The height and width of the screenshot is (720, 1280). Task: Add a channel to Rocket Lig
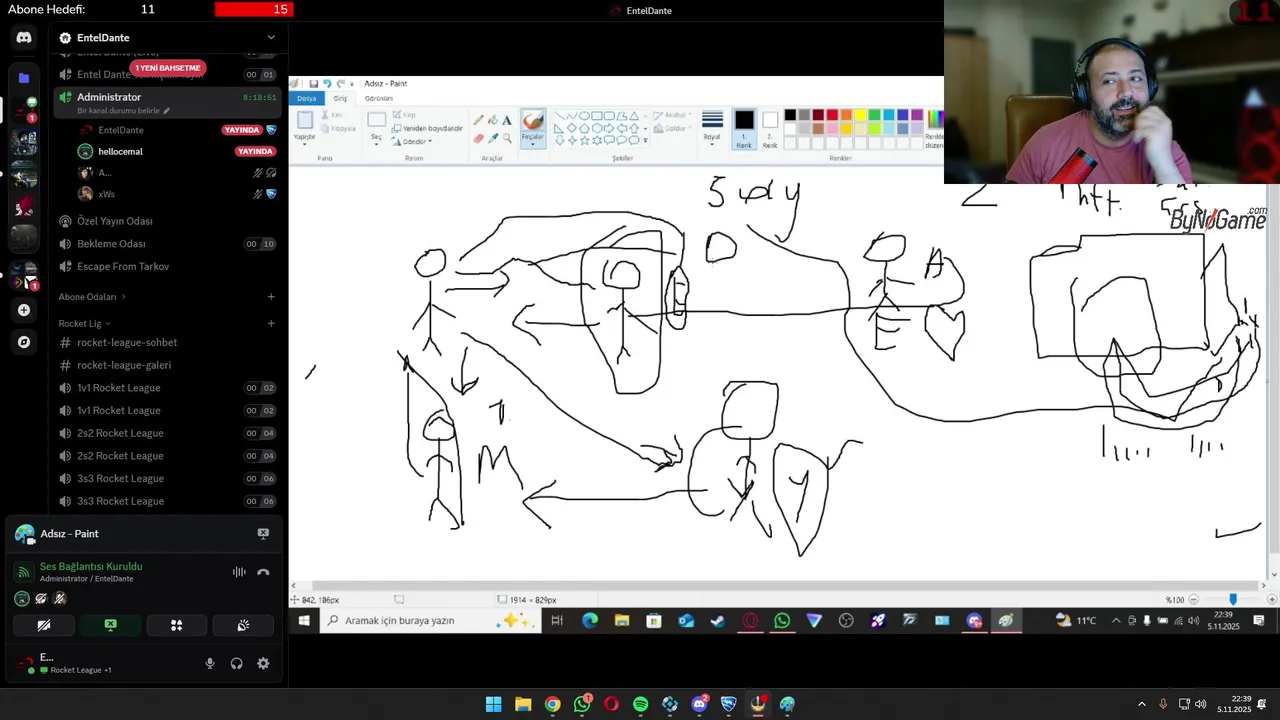271,324
